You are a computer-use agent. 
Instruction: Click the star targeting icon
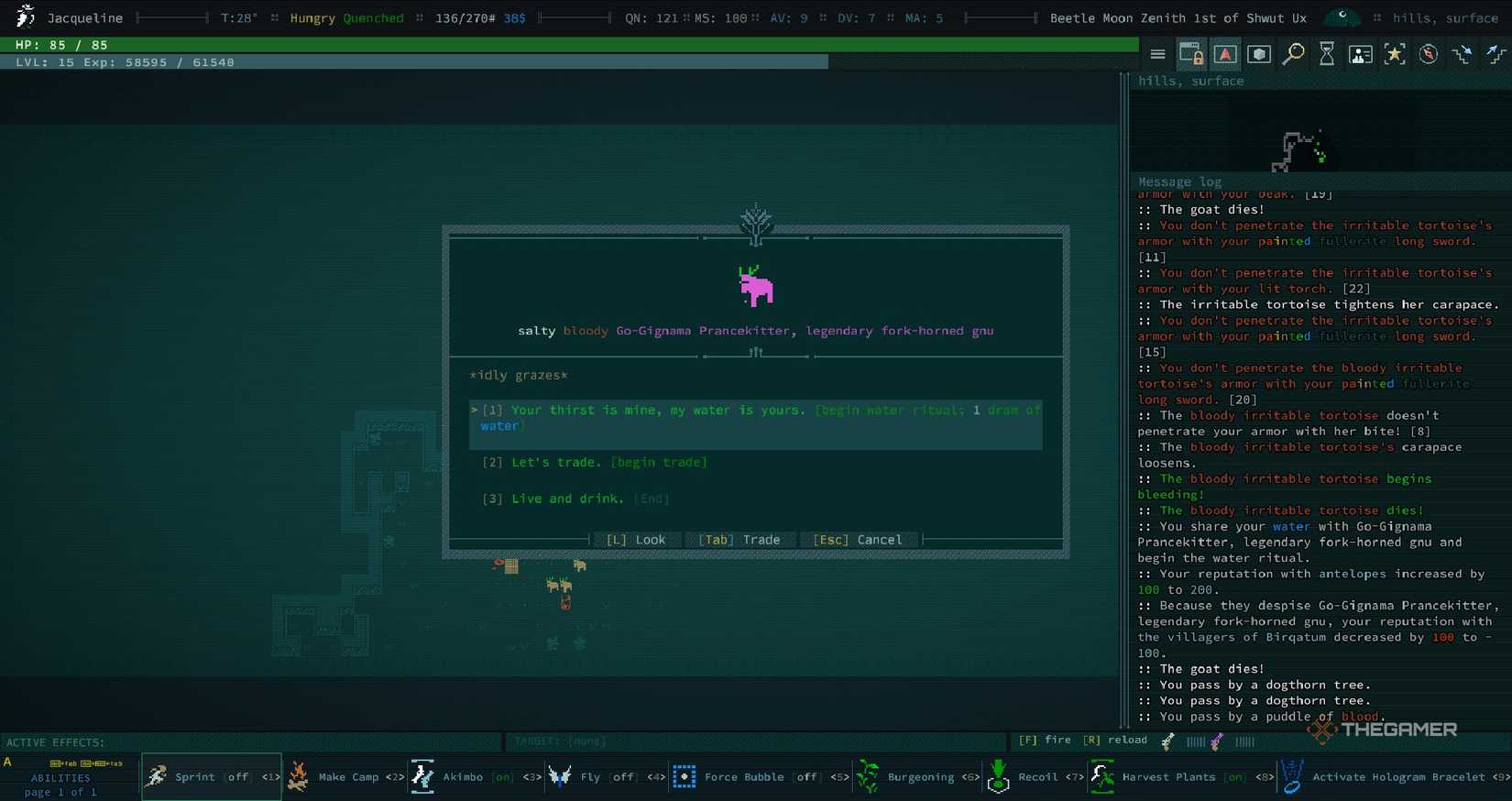[1395, 54]
